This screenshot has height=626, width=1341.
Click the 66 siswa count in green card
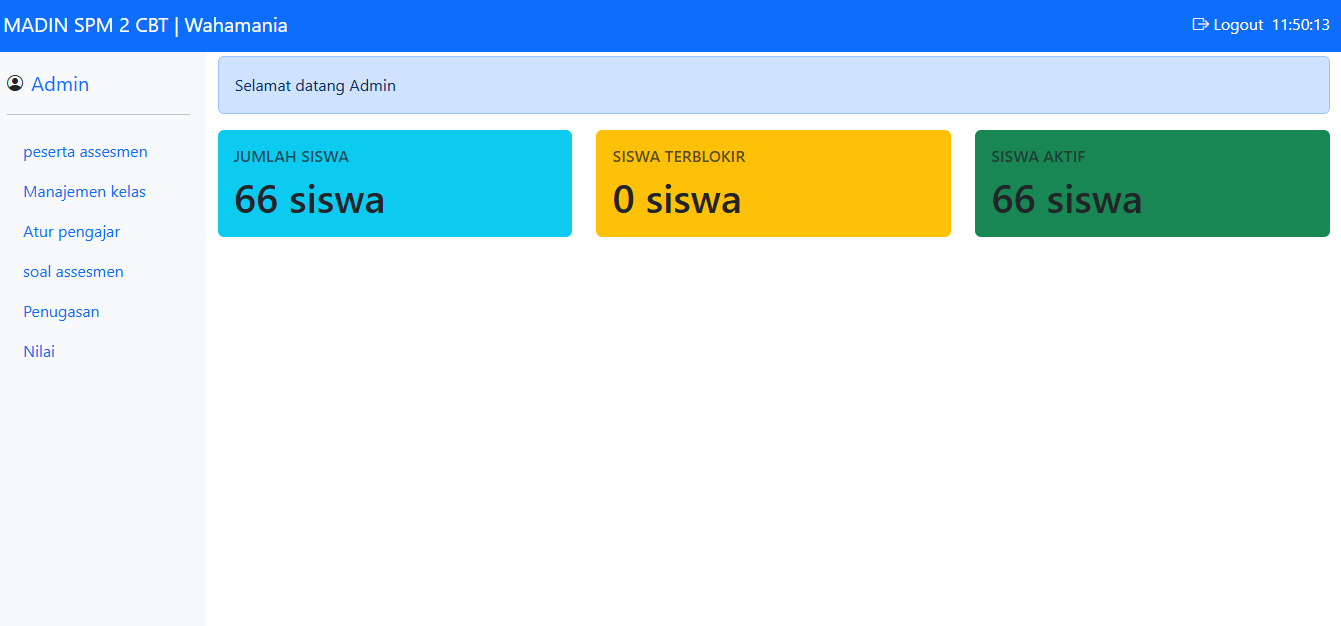point(1066,200)
